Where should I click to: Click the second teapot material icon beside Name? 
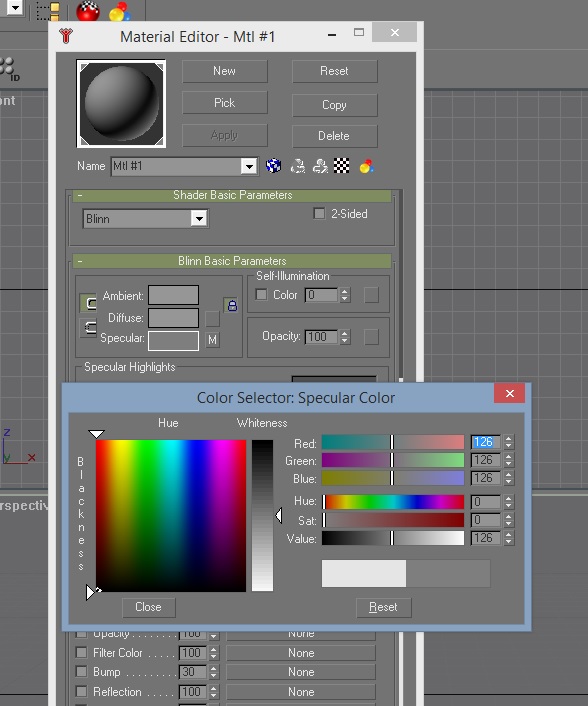click(320, 166)
